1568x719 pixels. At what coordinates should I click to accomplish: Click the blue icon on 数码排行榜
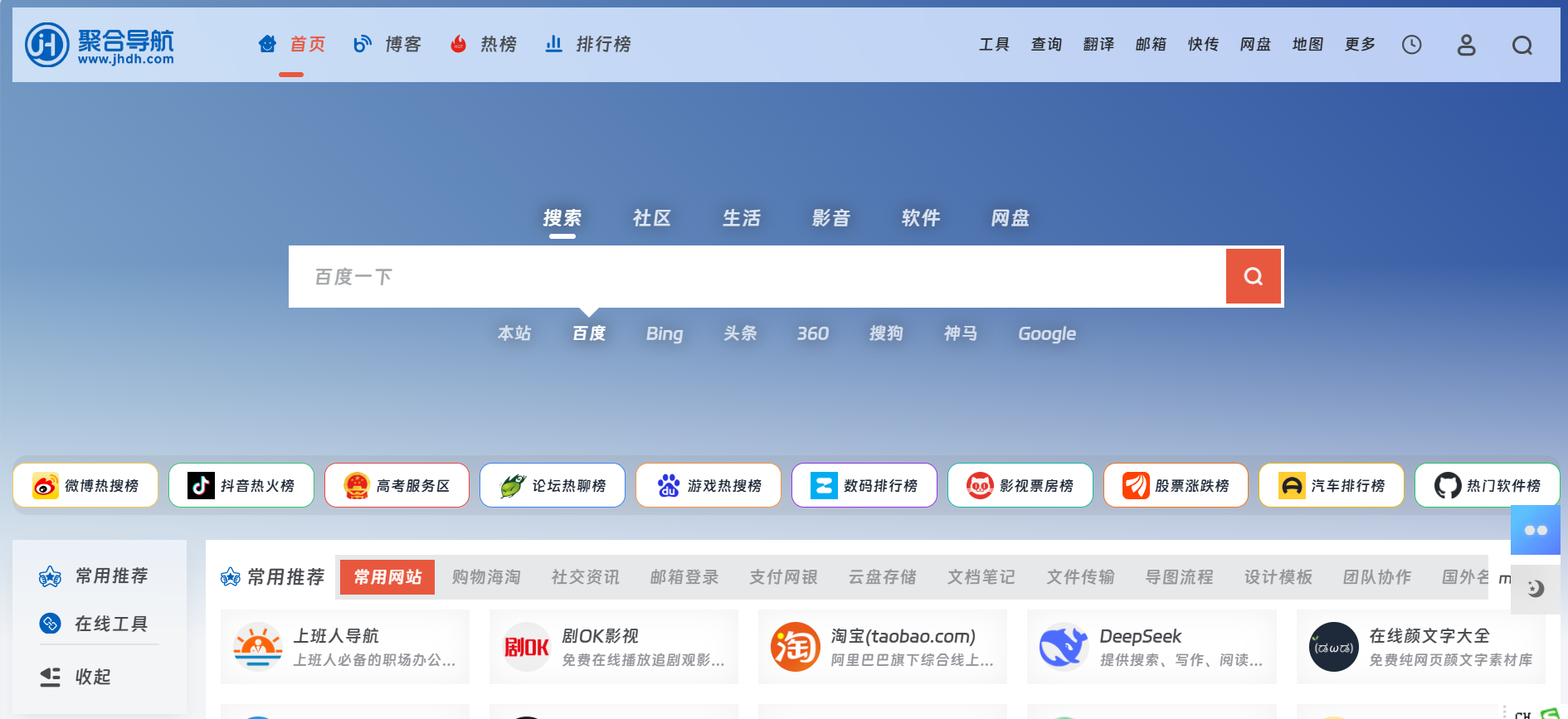click(x=824, y=485)
